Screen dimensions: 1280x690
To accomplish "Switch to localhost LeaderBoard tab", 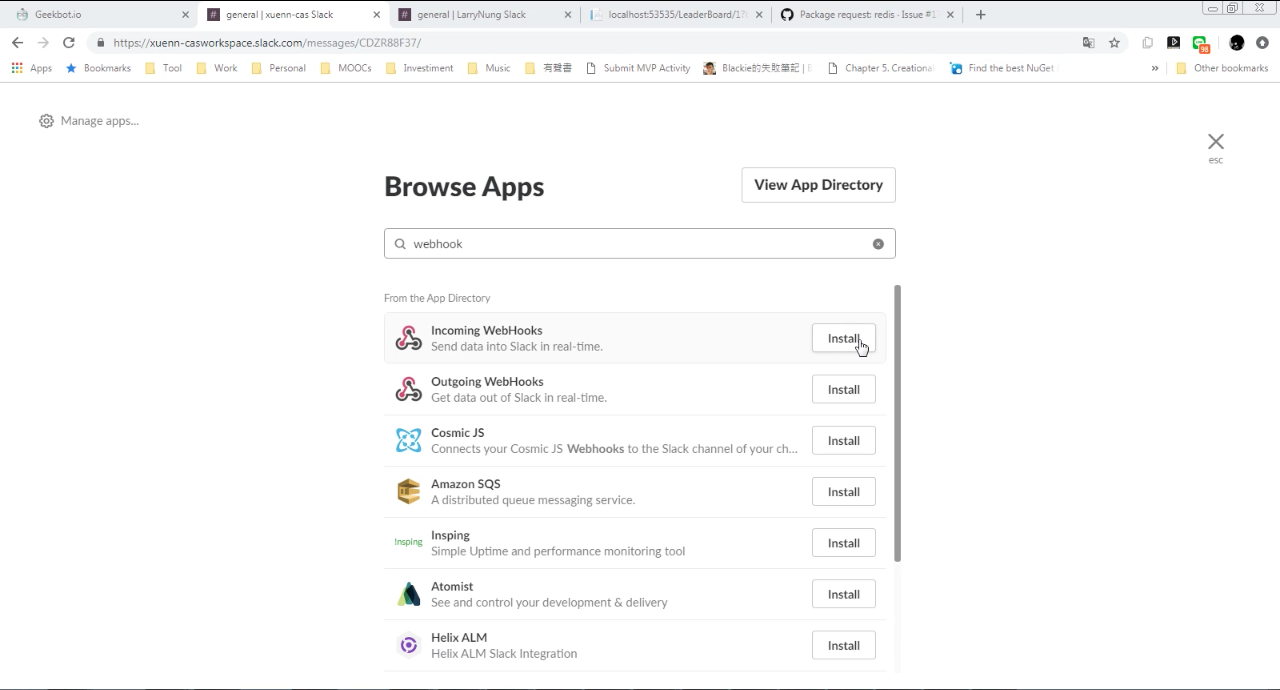I will point(678,15).
